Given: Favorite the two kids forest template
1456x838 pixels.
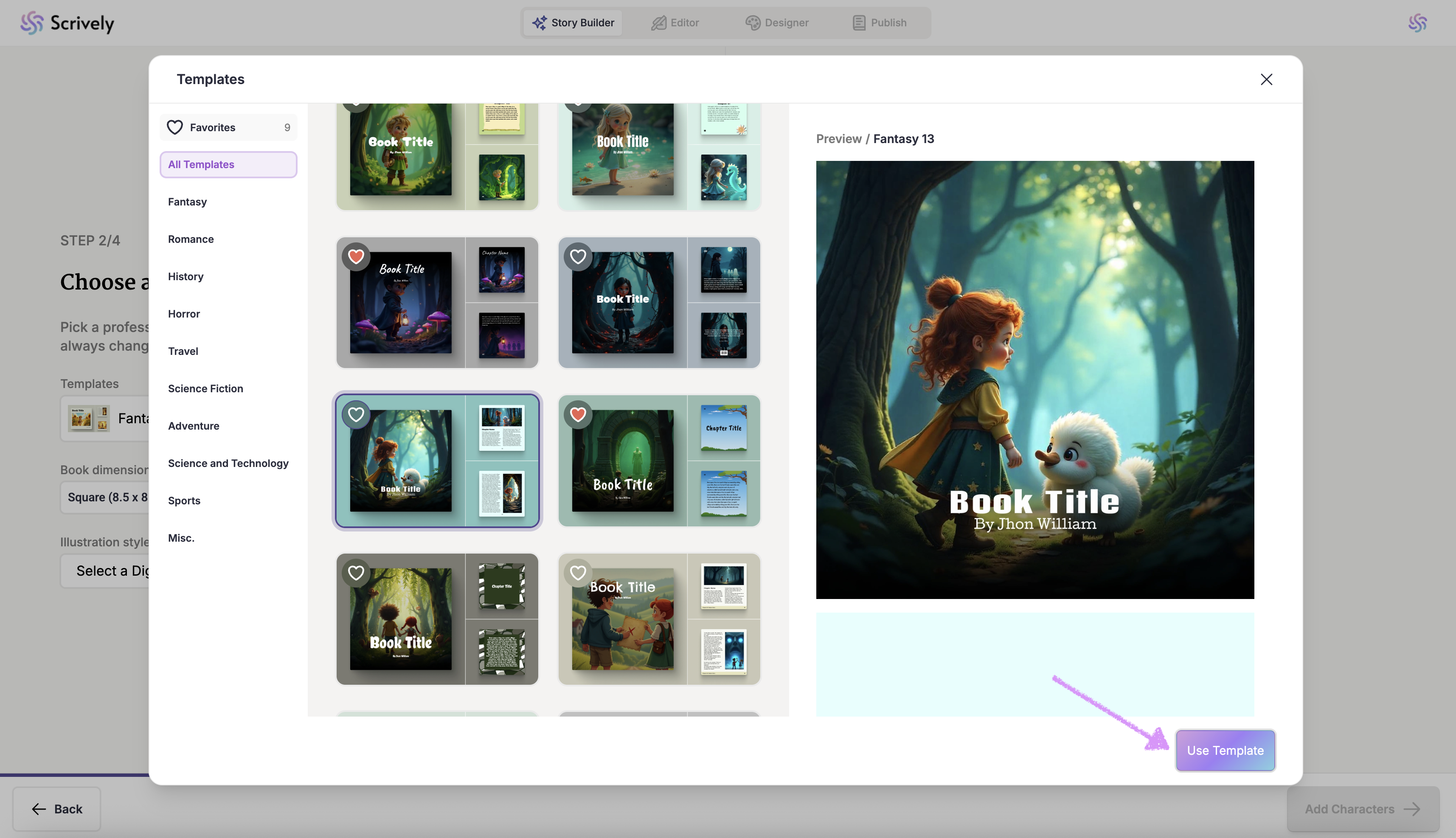Looking at the screenshot, I should tap(356, 573).
